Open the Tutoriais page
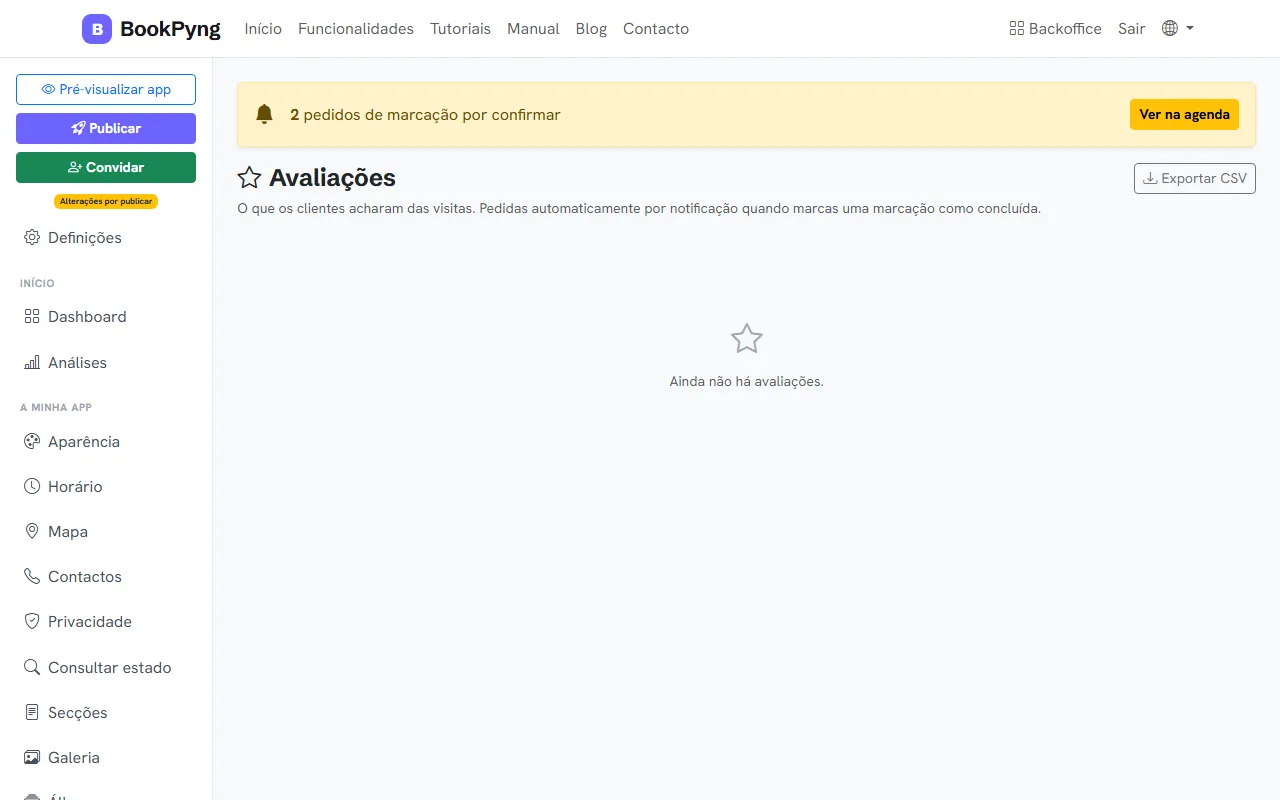 pyautogui.click(x=460, y=29)
